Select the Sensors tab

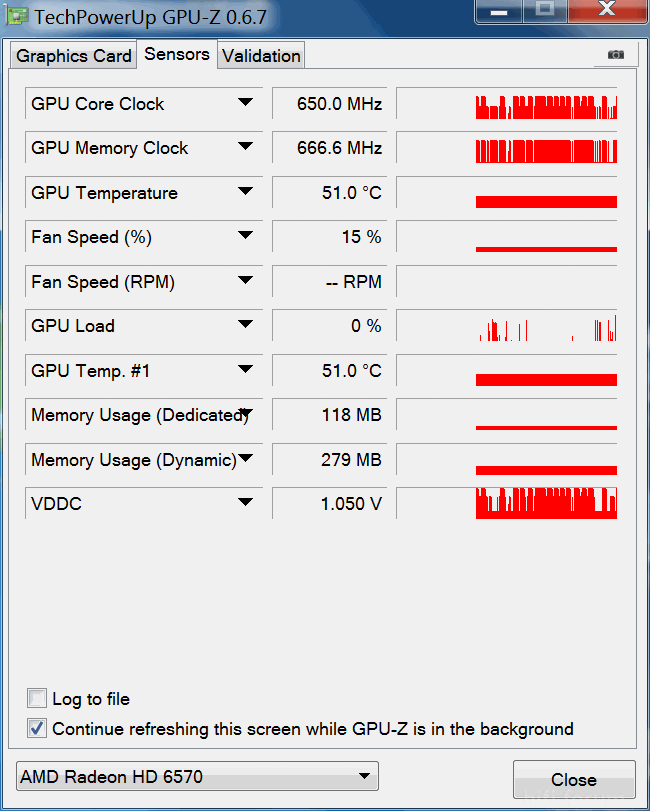pos(177,54)
